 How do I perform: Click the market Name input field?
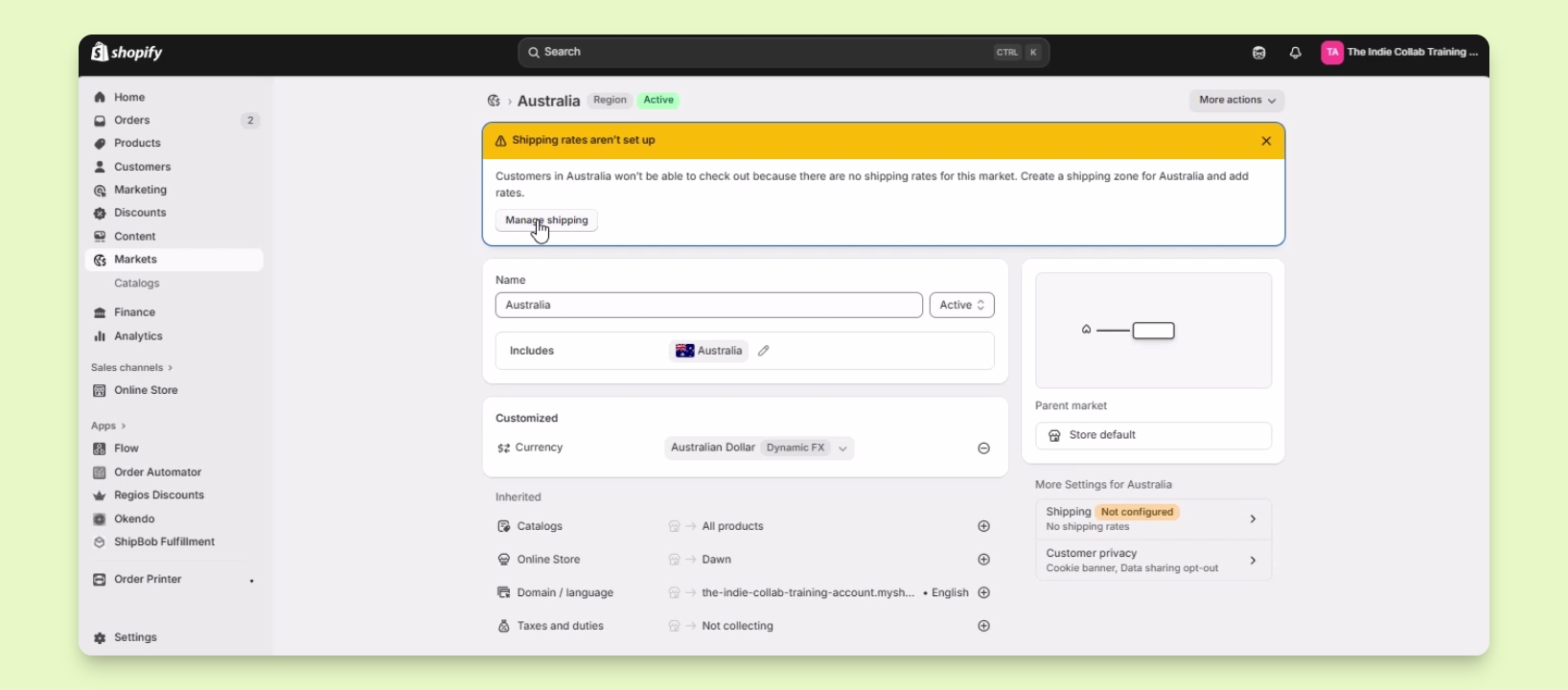(709, 306)
